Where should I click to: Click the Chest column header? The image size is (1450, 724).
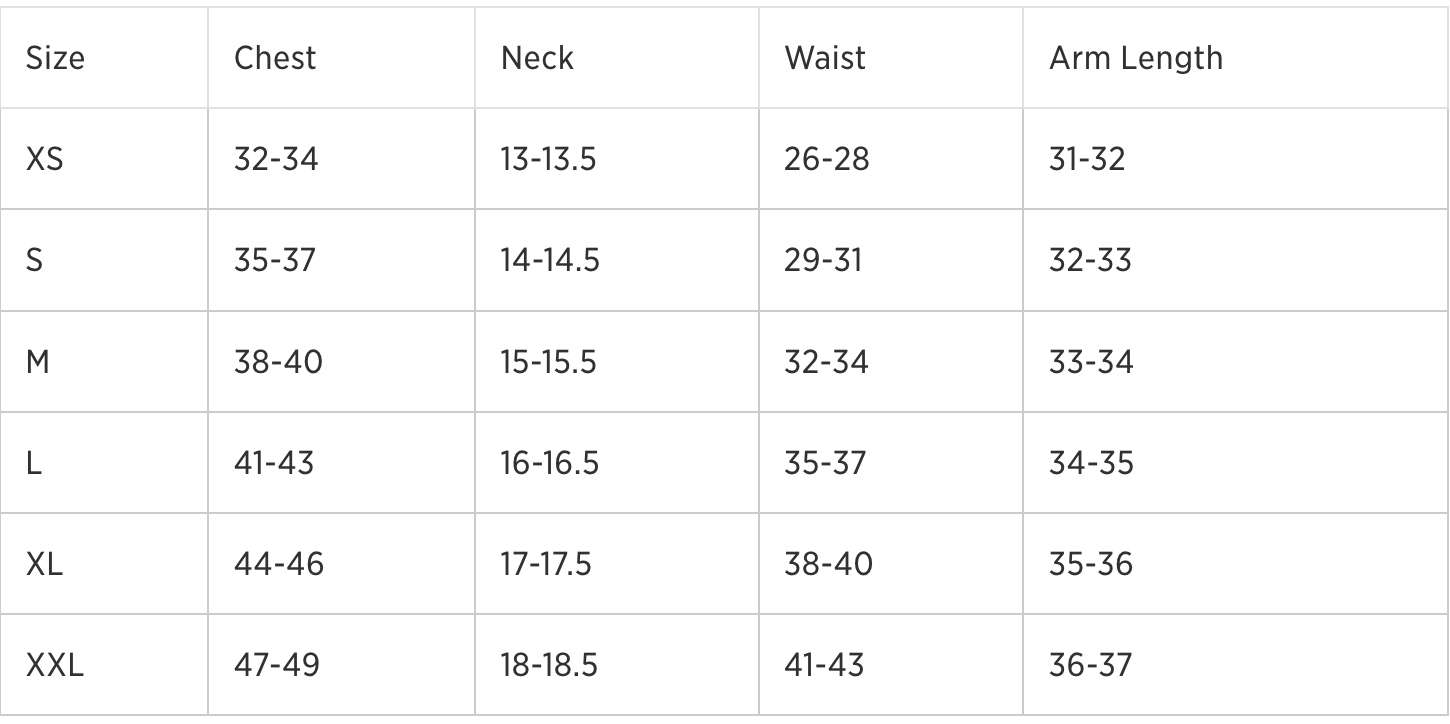(275, 58)
